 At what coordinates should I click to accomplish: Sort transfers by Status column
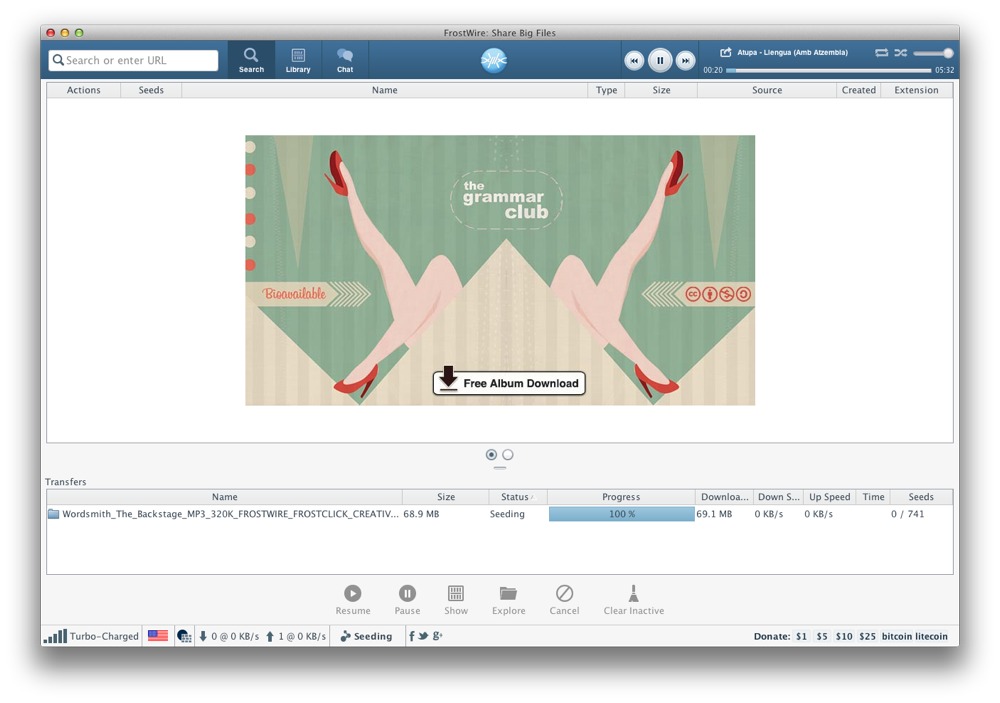point(517,497)
